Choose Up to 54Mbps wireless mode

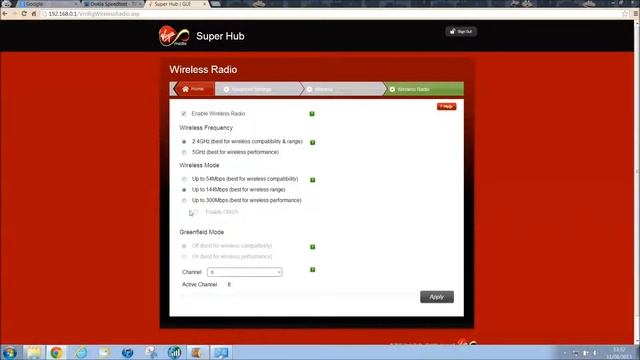coord(184,179)
